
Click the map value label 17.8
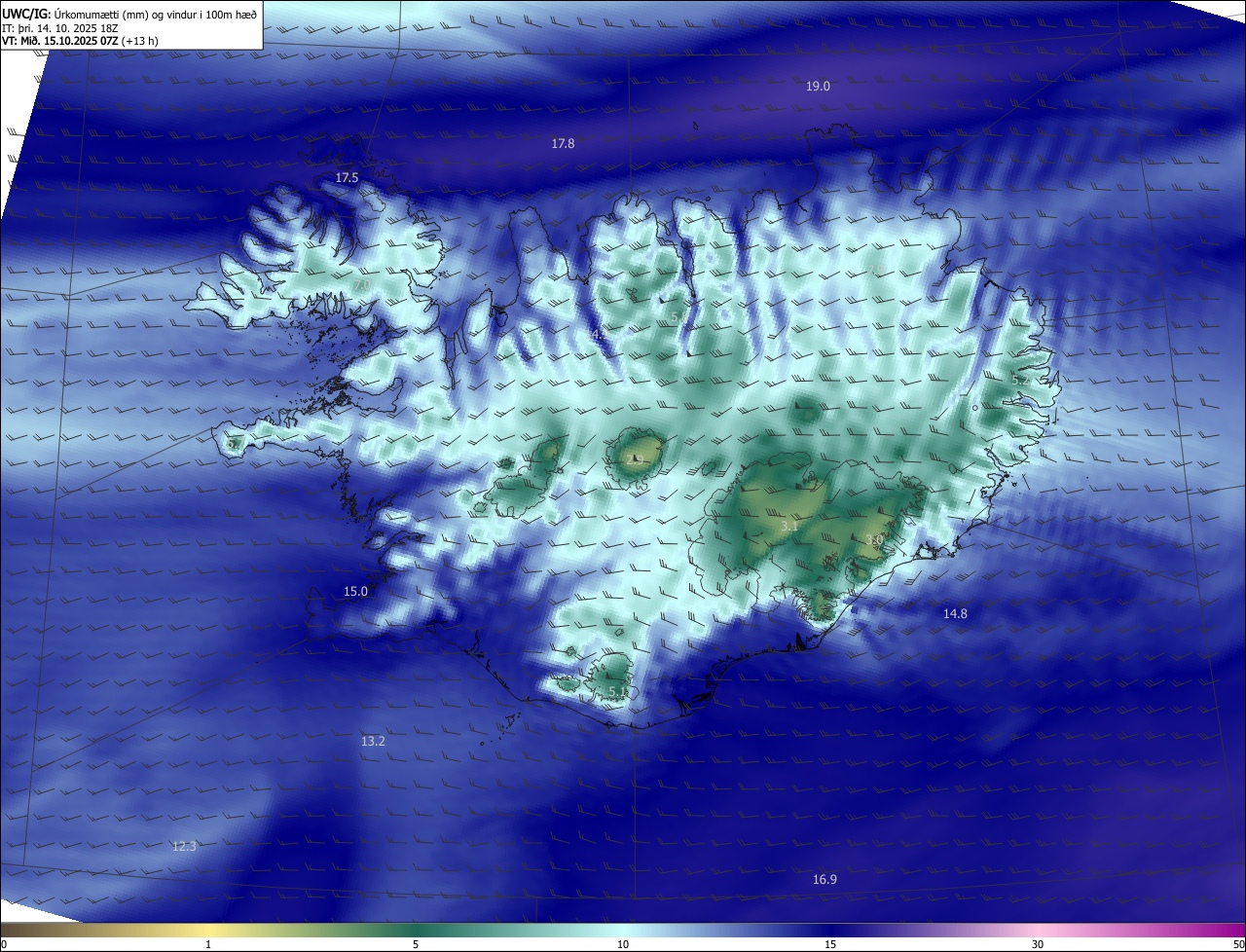pyautogui.click(x=563, y=144)
